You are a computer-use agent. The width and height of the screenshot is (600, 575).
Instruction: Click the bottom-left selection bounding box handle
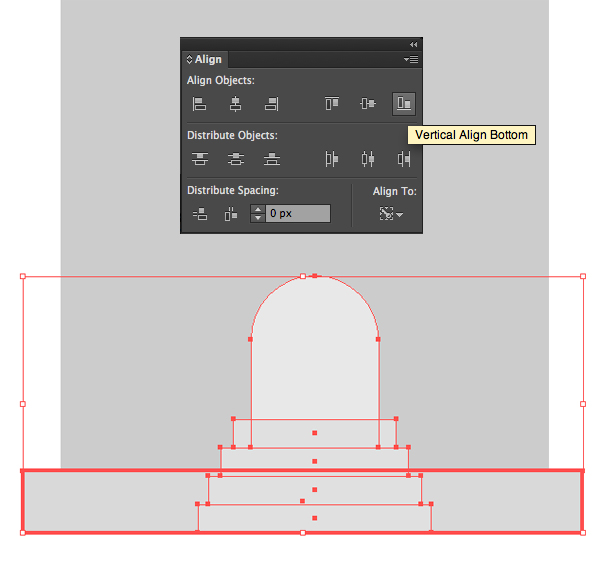coord(23,533)
